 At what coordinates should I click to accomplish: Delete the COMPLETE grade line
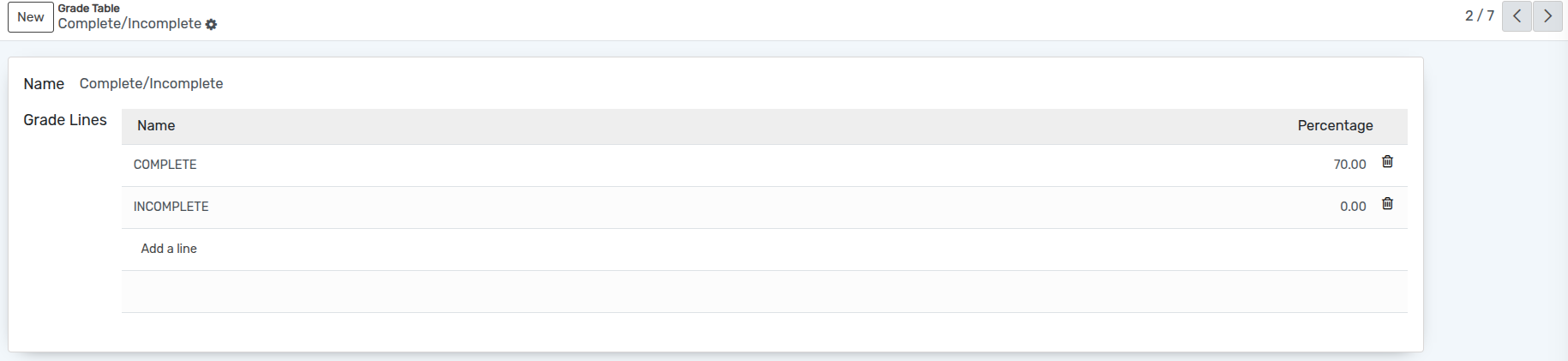[1387, 162]
